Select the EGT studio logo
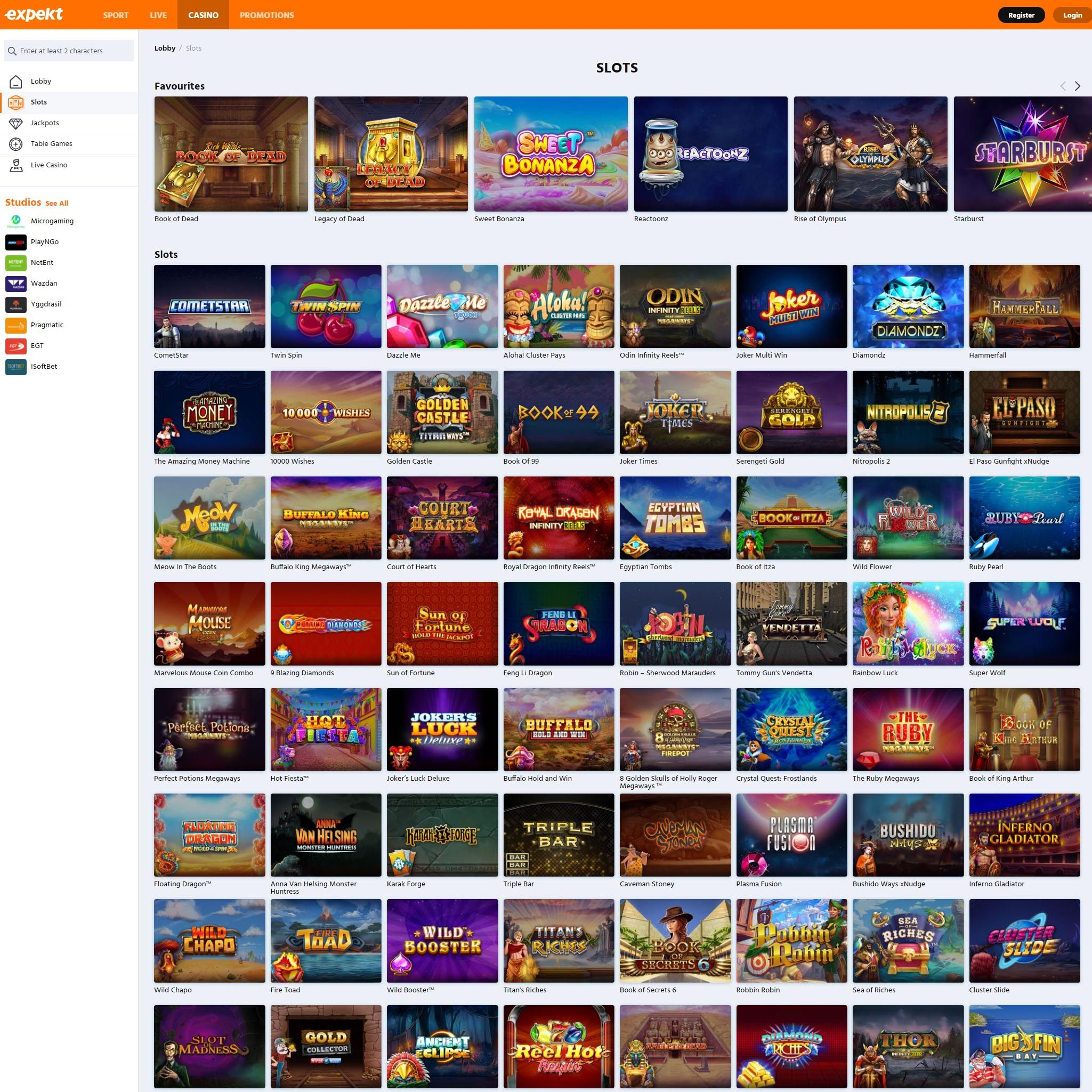This screenshot has height=1092, width=1092. pyautogui.click(x=16, y=346)
